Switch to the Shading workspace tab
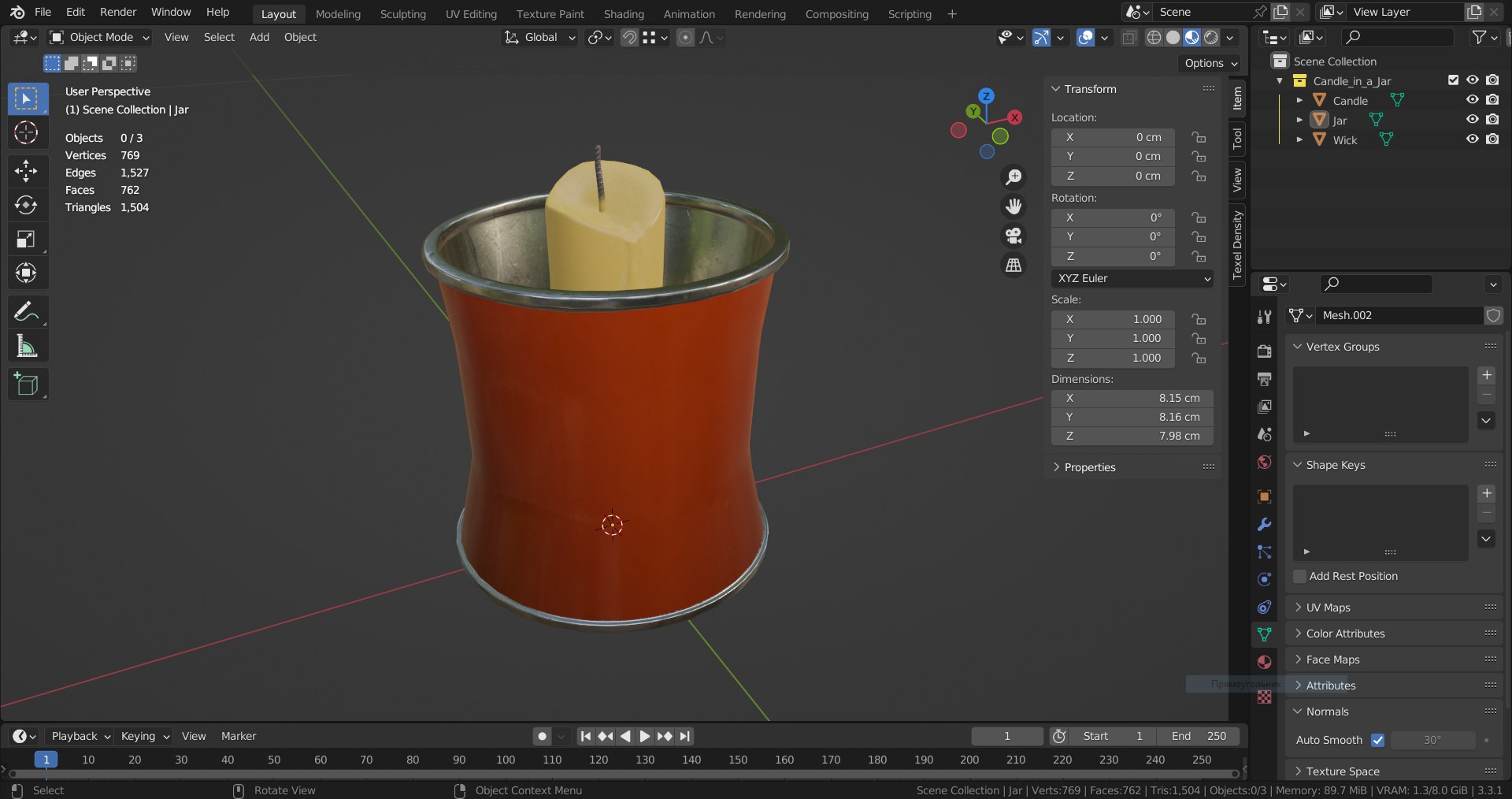The height and width of the screenshot is (799, 1512). [x=624, y=13]
